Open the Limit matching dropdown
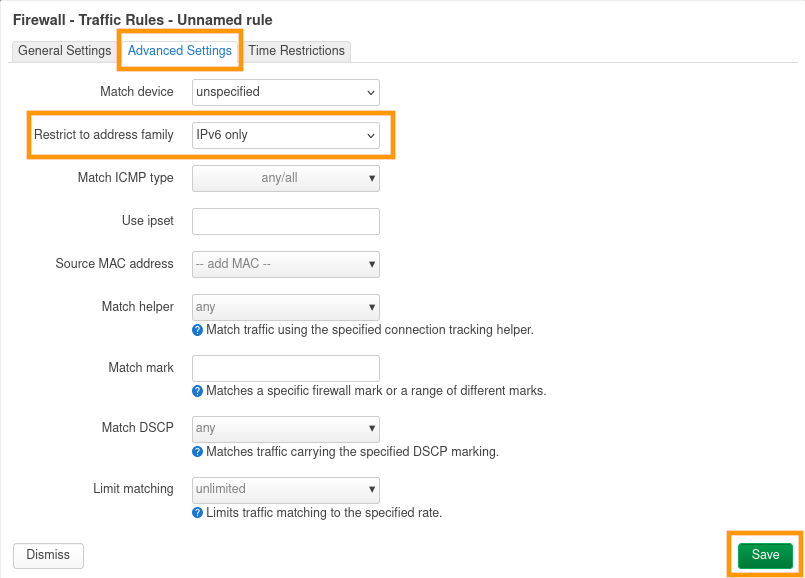This screenshot has width=805, height=578. click(x=285, y=489)
